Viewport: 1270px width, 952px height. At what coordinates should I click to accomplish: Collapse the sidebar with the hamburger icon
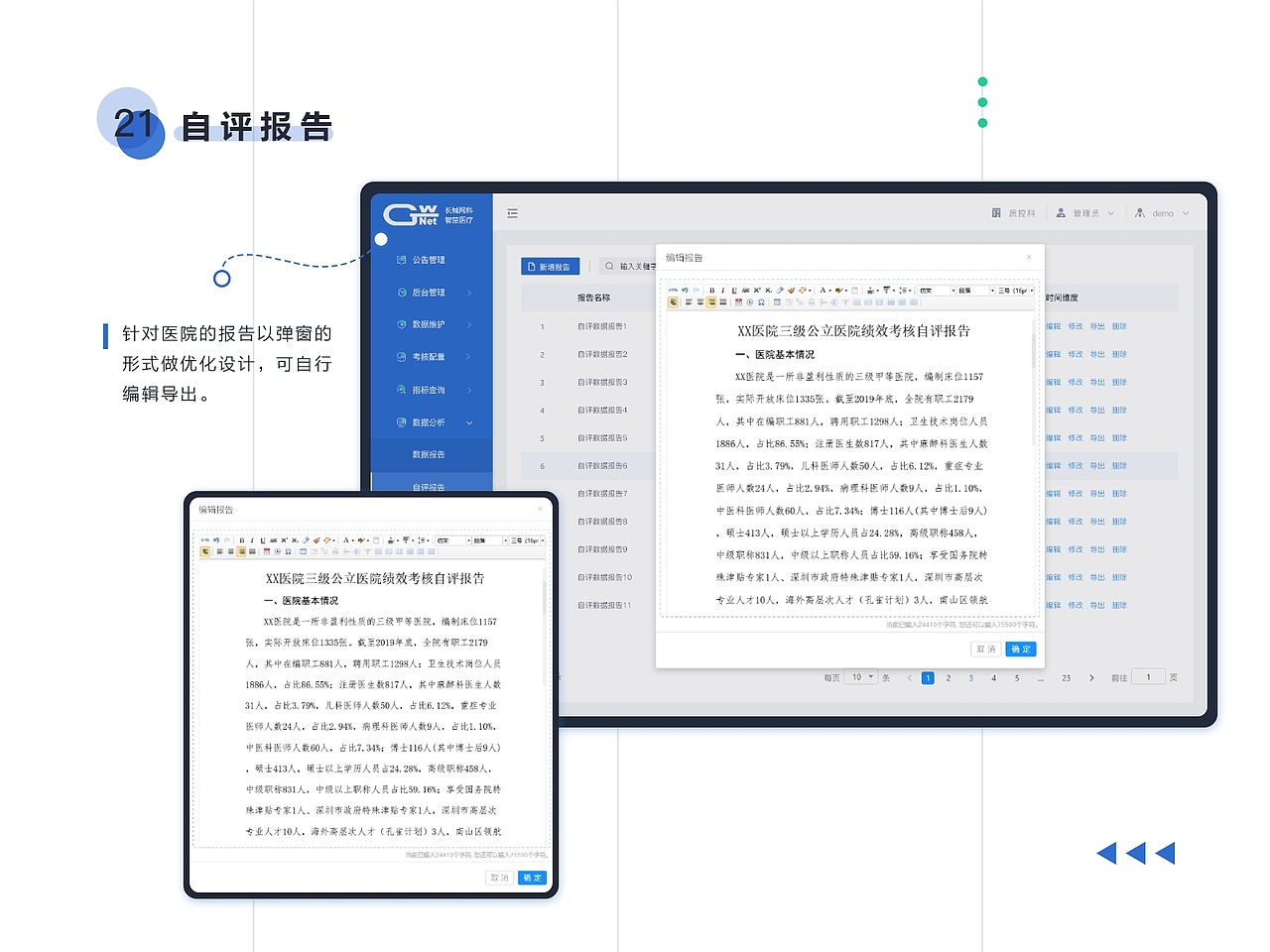512,213
